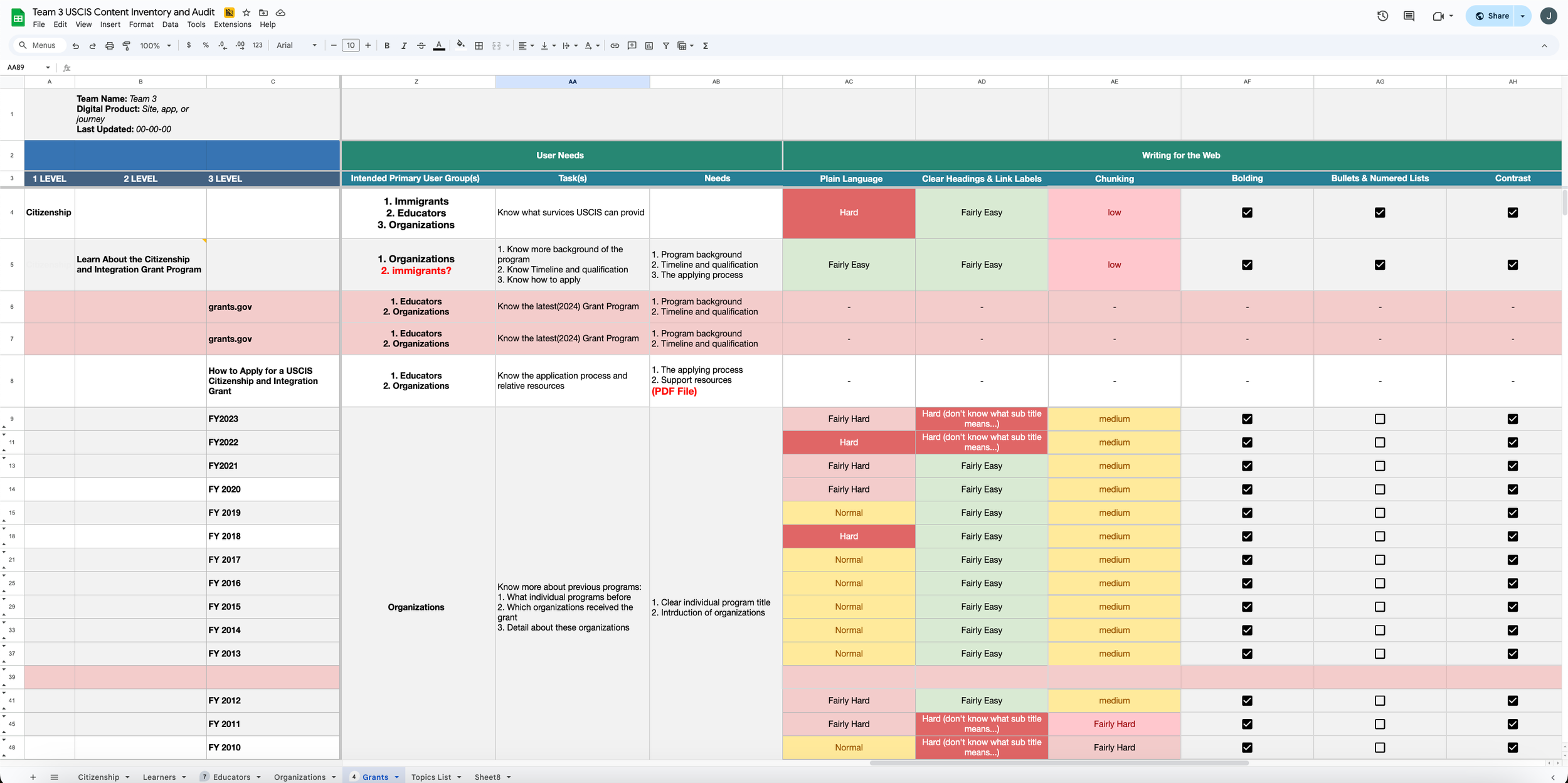Click the Share button
This screenshot has height=783, width=1568.
coord(1492,16)
